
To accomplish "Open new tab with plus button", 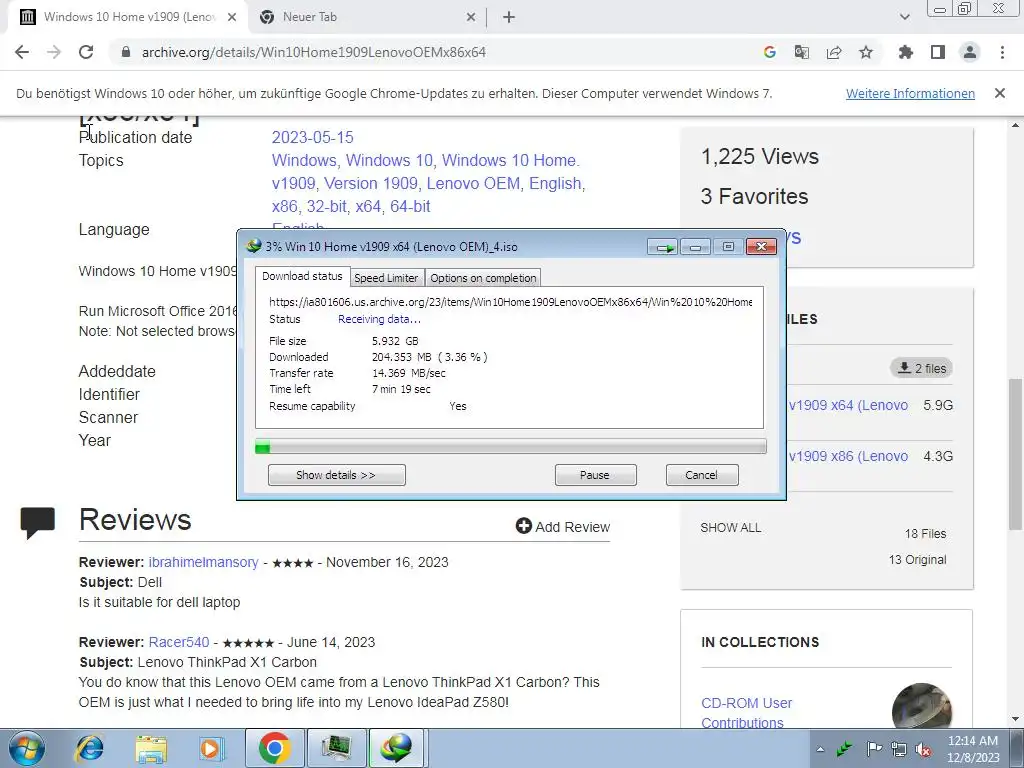I will pyautogui.click(x=509, y=17).
